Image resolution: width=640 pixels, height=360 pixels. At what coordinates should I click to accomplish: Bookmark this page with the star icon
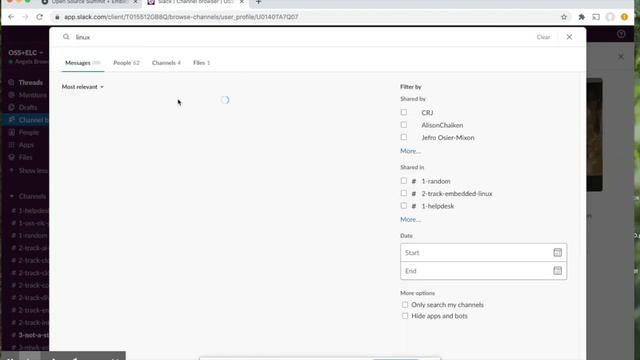coord(564,17)
